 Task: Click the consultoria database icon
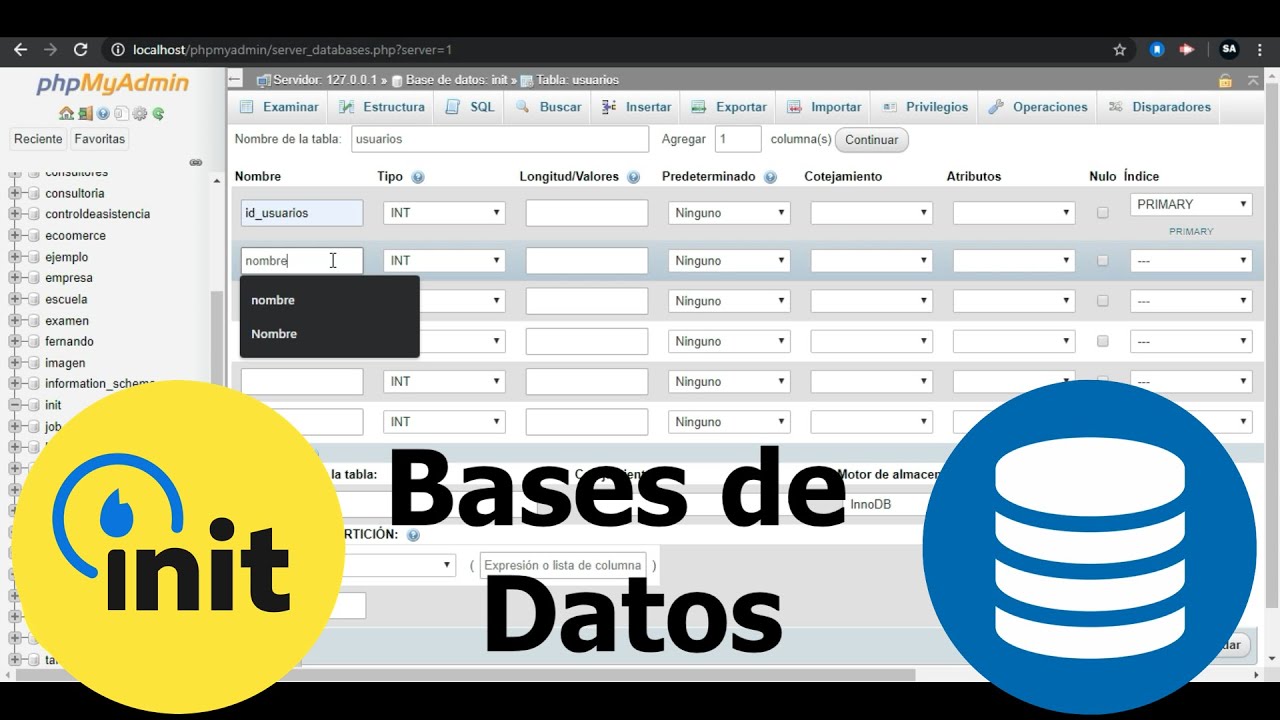click(x=34, y=193)
